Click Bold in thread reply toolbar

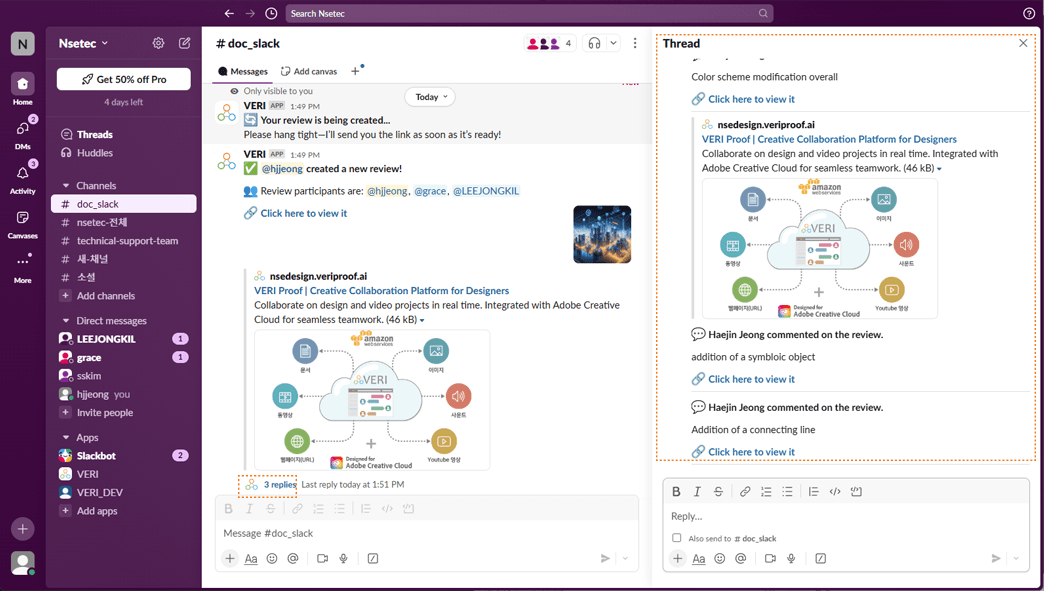tap(676, 492)
